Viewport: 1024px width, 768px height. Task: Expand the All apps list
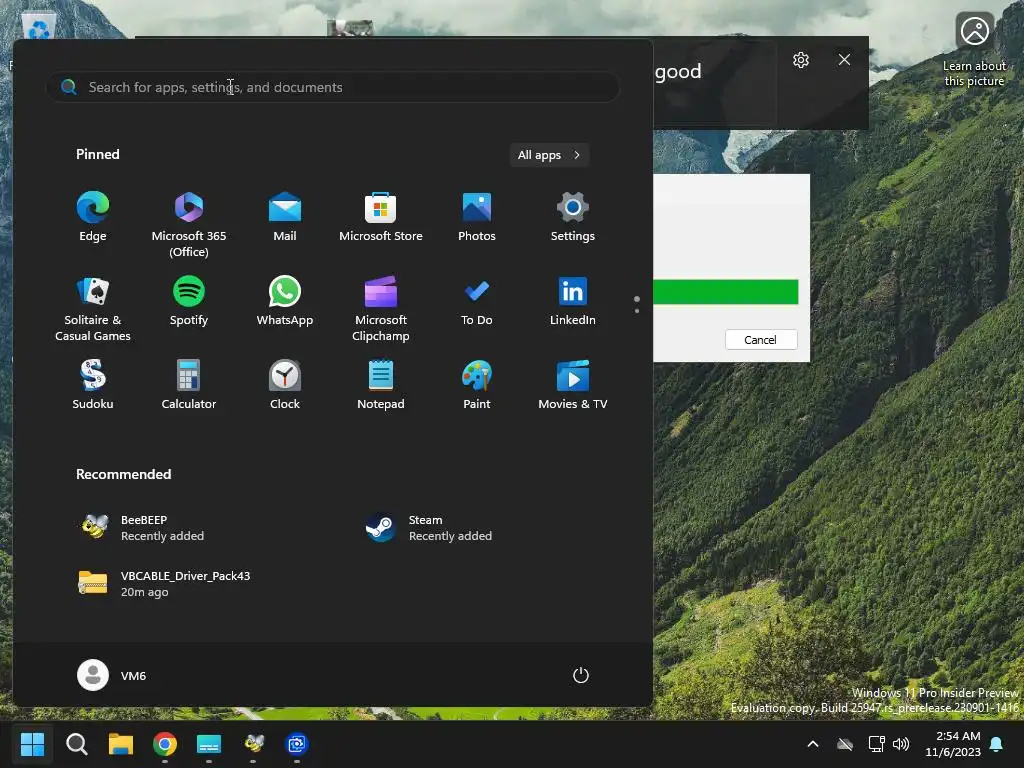[549, 155]
